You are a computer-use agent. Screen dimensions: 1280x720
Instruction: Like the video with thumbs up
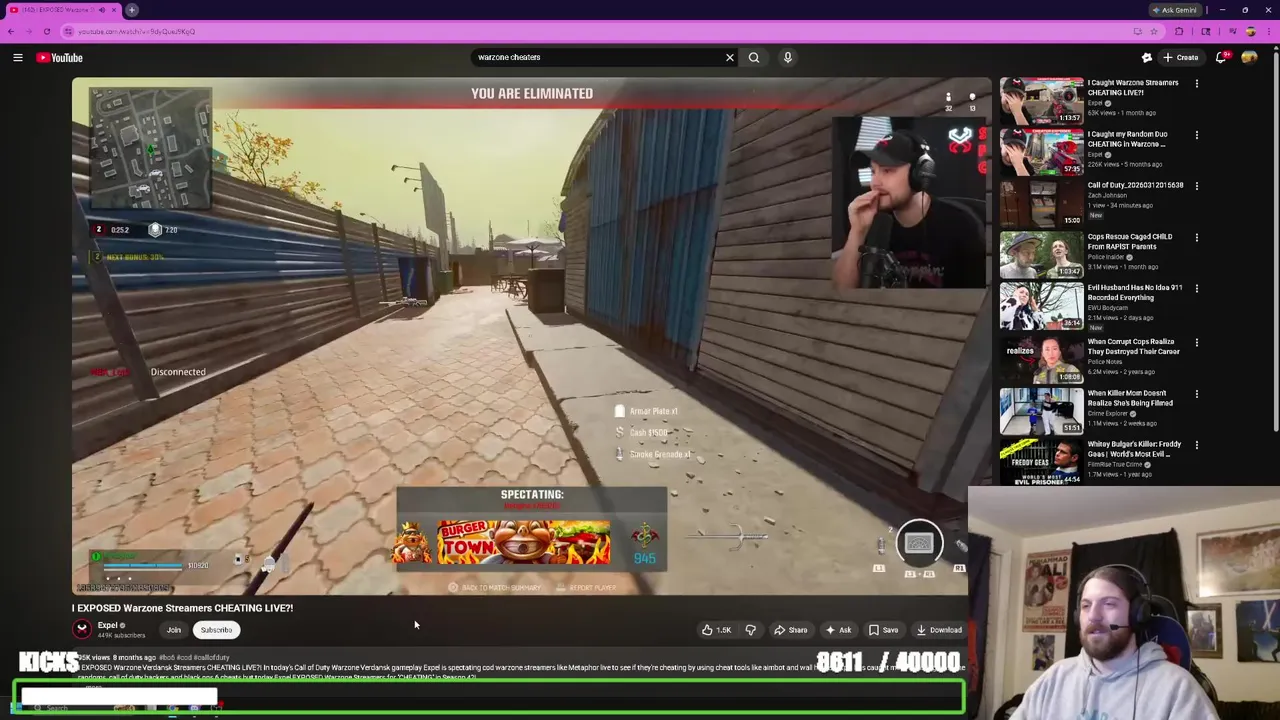coord(716,630)
